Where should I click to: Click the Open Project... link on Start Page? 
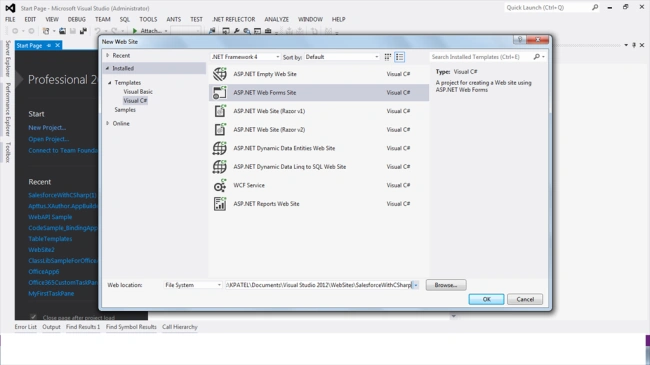49,139
